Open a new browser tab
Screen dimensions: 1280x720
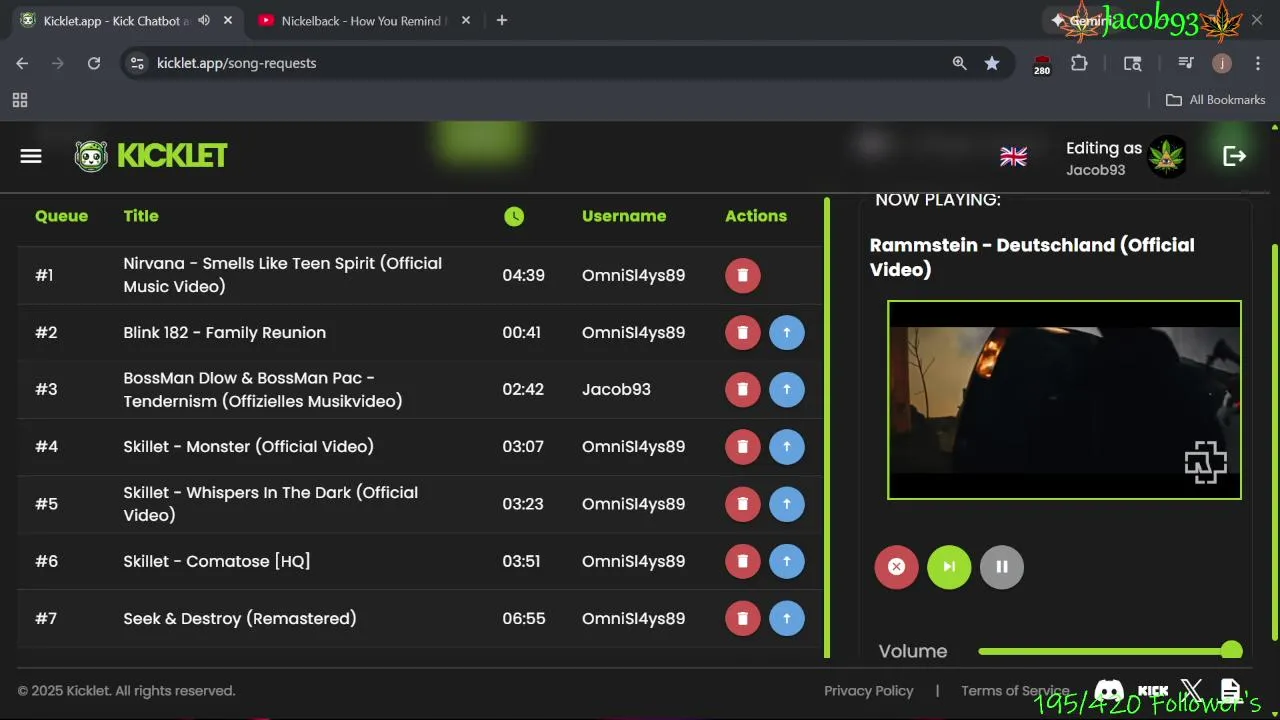pyautogui.click(x=502, y=20)
